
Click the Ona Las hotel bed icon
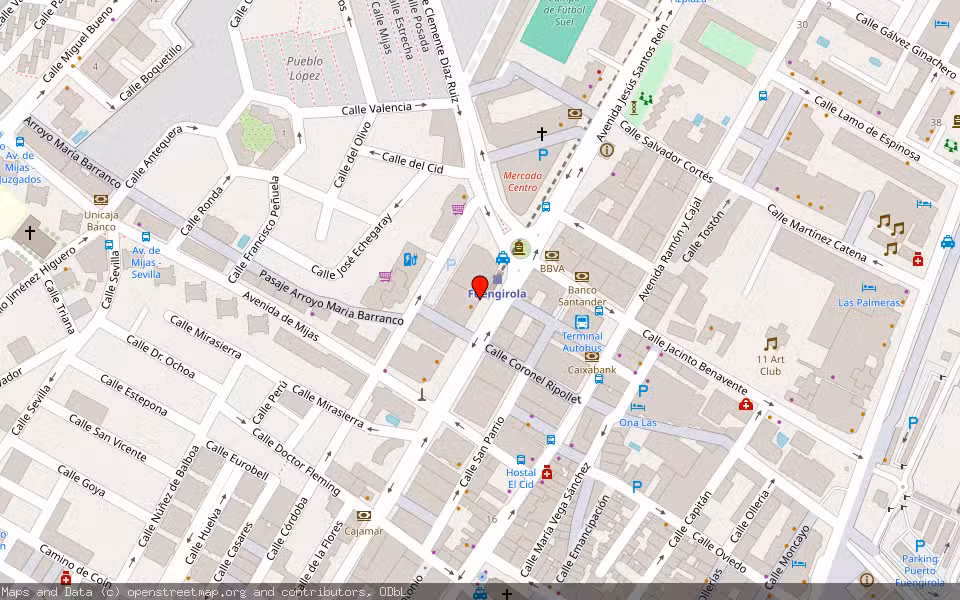click(637, 408)
